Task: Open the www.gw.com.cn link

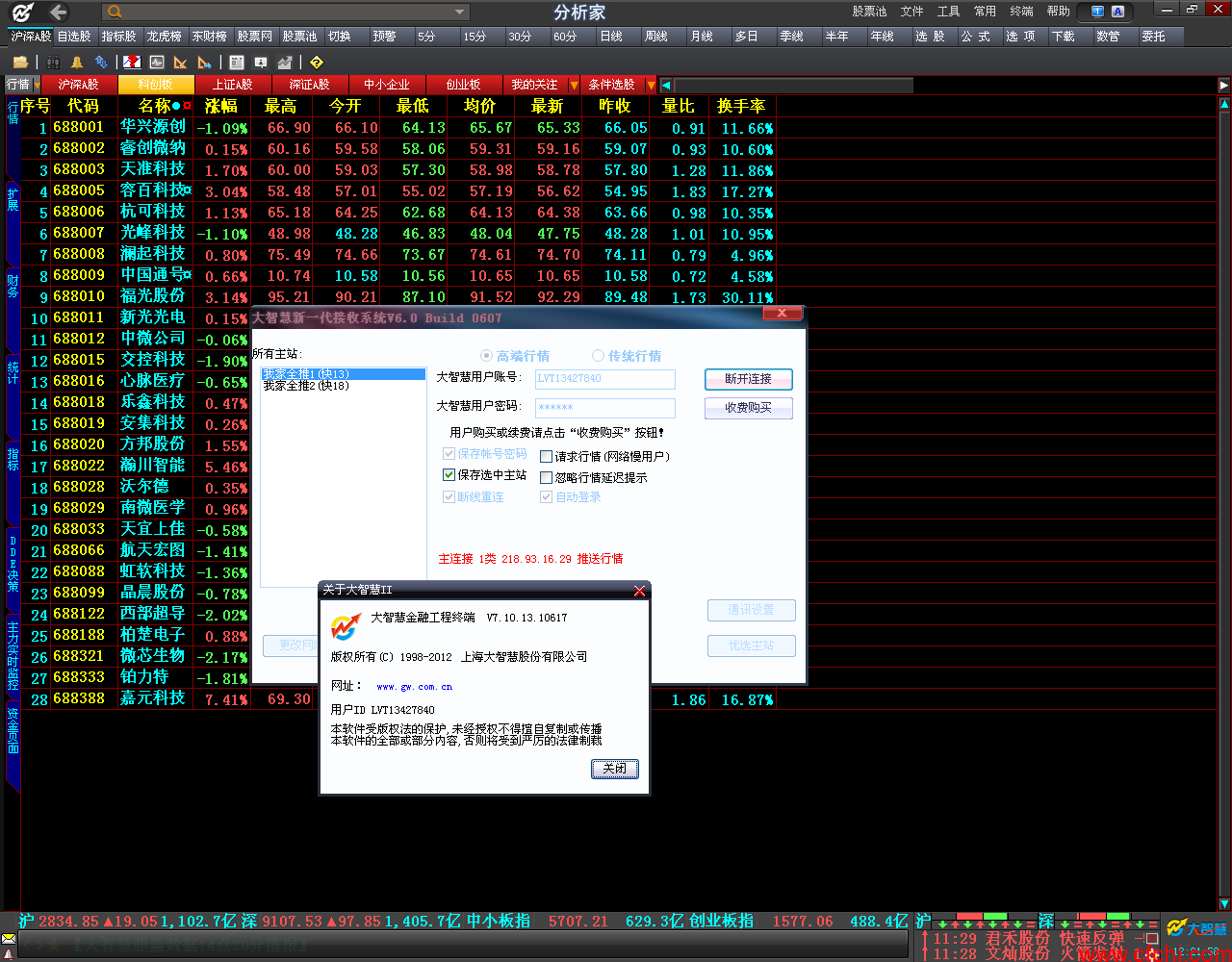Action: pos(414,687)
